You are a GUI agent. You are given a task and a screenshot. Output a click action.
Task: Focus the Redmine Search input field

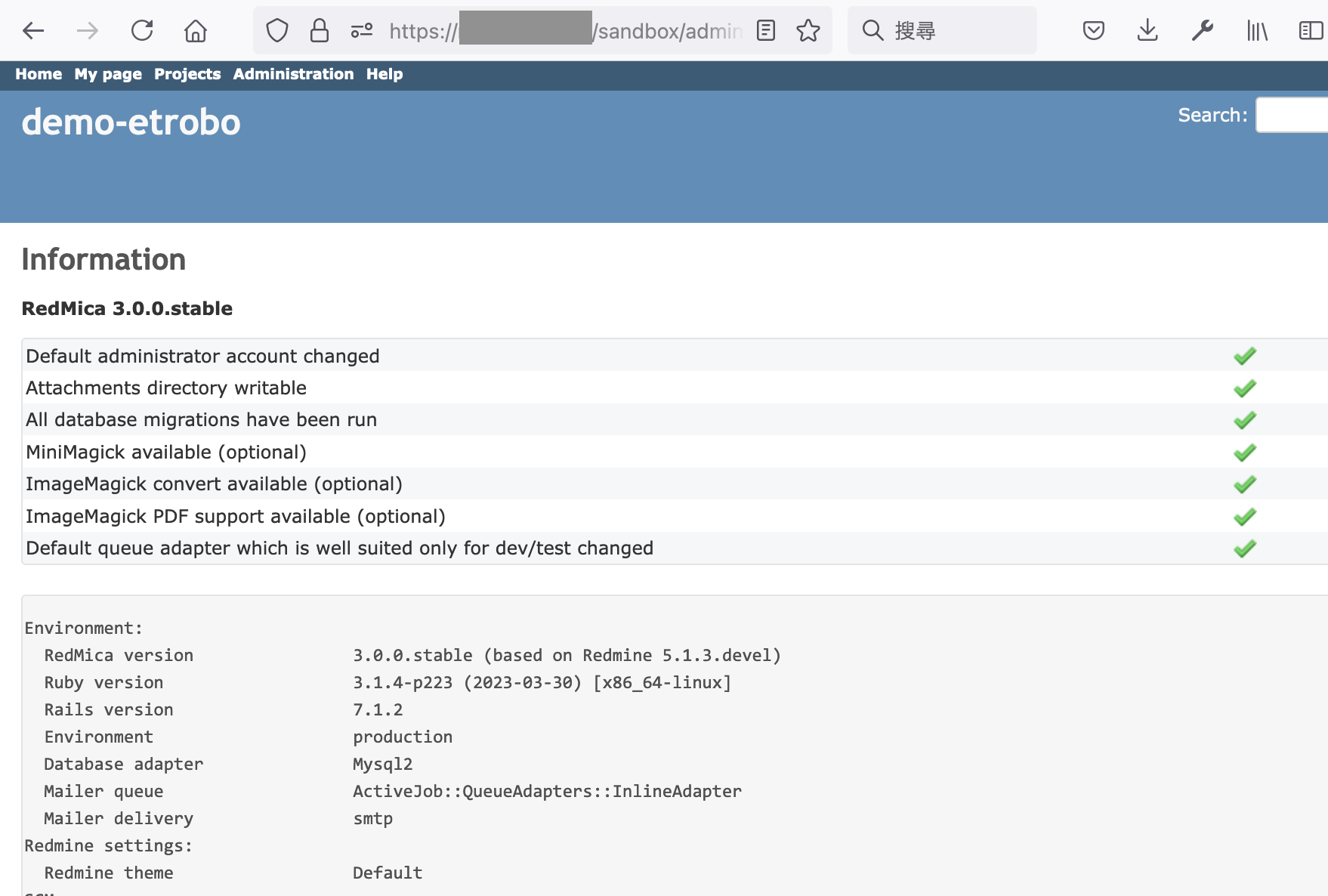click(x=1292, y=115)
